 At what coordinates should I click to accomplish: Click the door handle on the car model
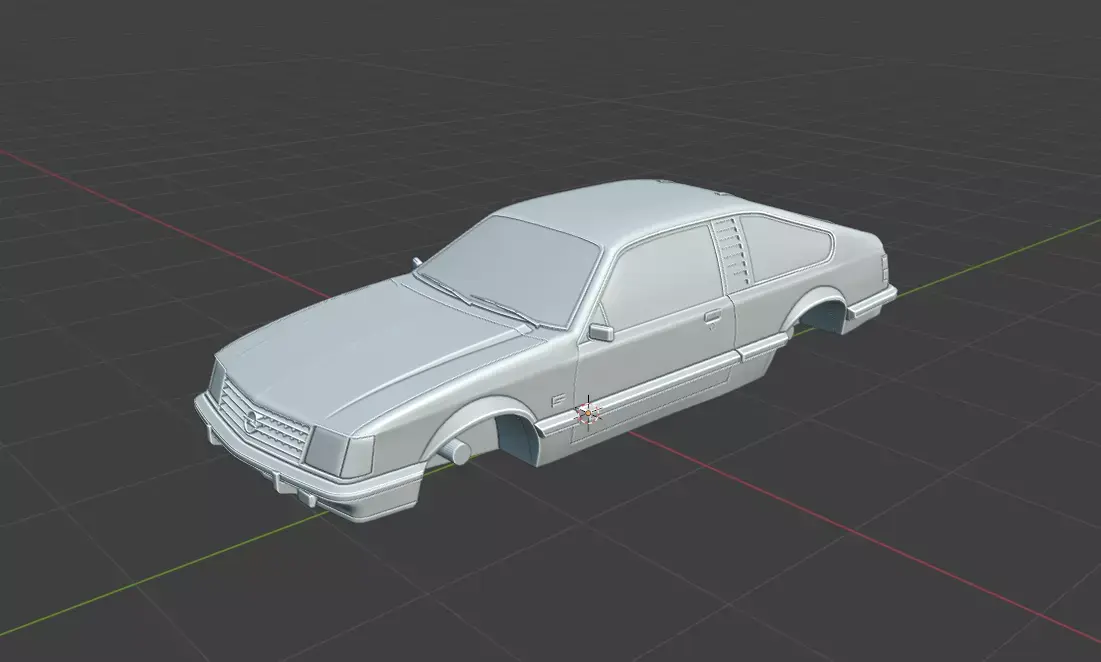click(712, 316)
